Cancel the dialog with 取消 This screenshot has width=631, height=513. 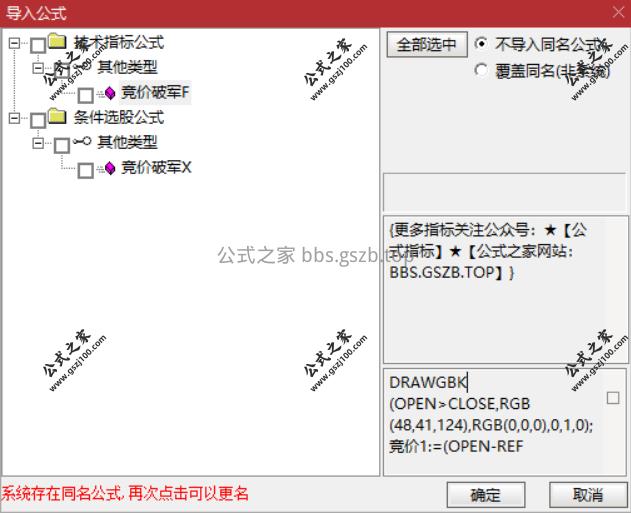[588, 495]
